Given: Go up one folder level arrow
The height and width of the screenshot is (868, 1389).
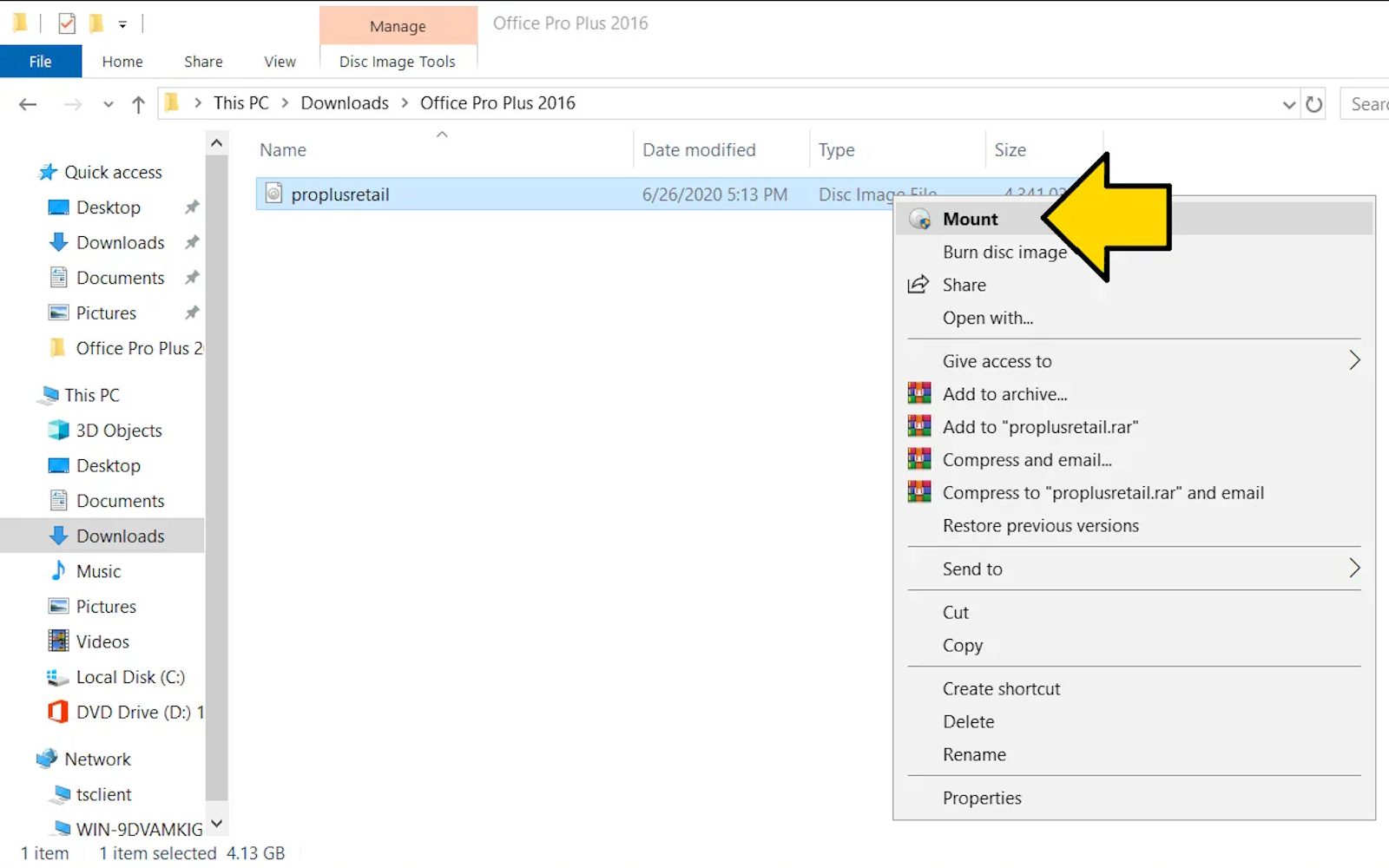Looking at the screenshot, I should pos(138,104).
